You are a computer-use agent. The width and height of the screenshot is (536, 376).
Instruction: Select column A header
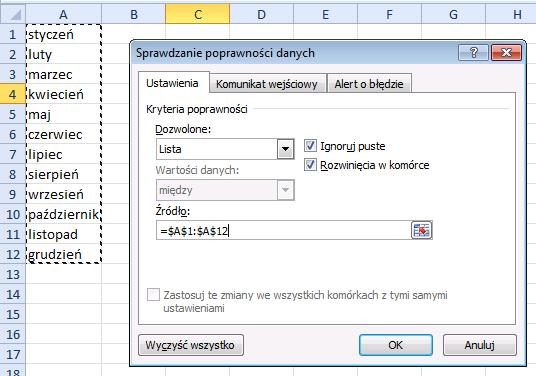point(63,14)
